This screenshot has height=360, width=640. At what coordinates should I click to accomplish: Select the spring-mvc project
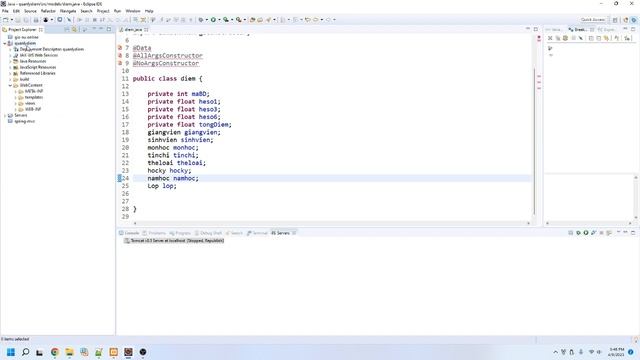pos(24,121)
